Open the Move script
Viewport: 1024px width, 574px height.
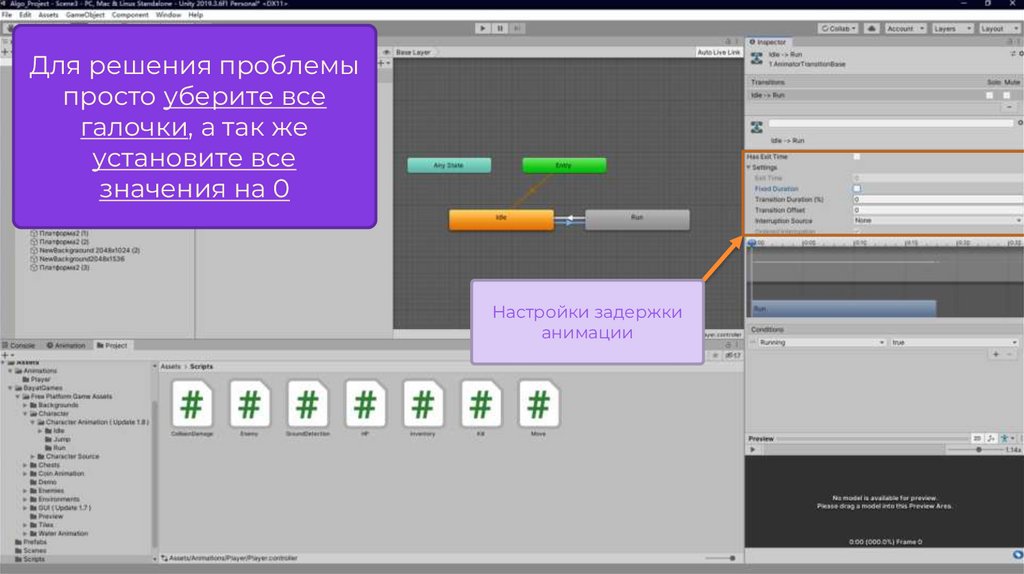tap(538, 407)
